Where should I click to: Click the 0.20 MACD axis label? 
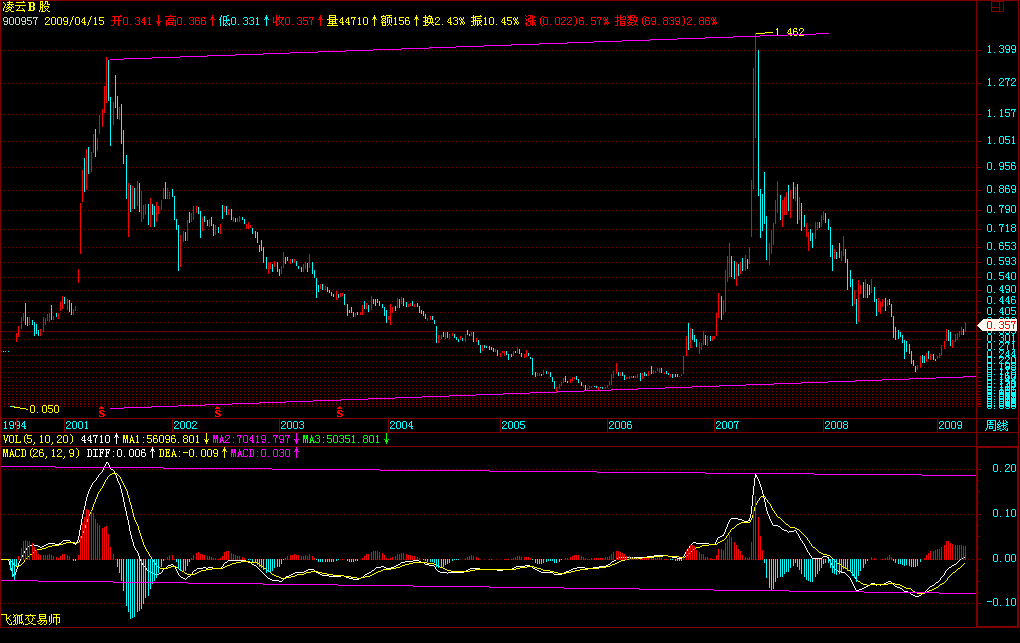pyautogui.click(x=1004, y=468)
